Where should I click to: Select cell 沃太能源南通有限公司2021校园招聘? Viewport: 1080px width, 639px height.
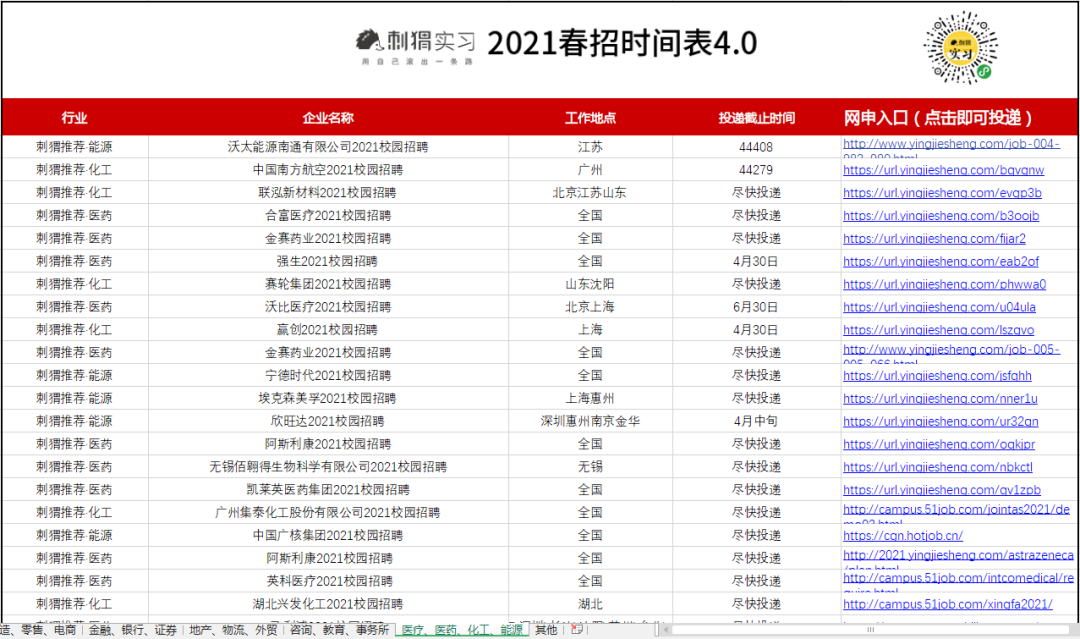coord(328,147)
